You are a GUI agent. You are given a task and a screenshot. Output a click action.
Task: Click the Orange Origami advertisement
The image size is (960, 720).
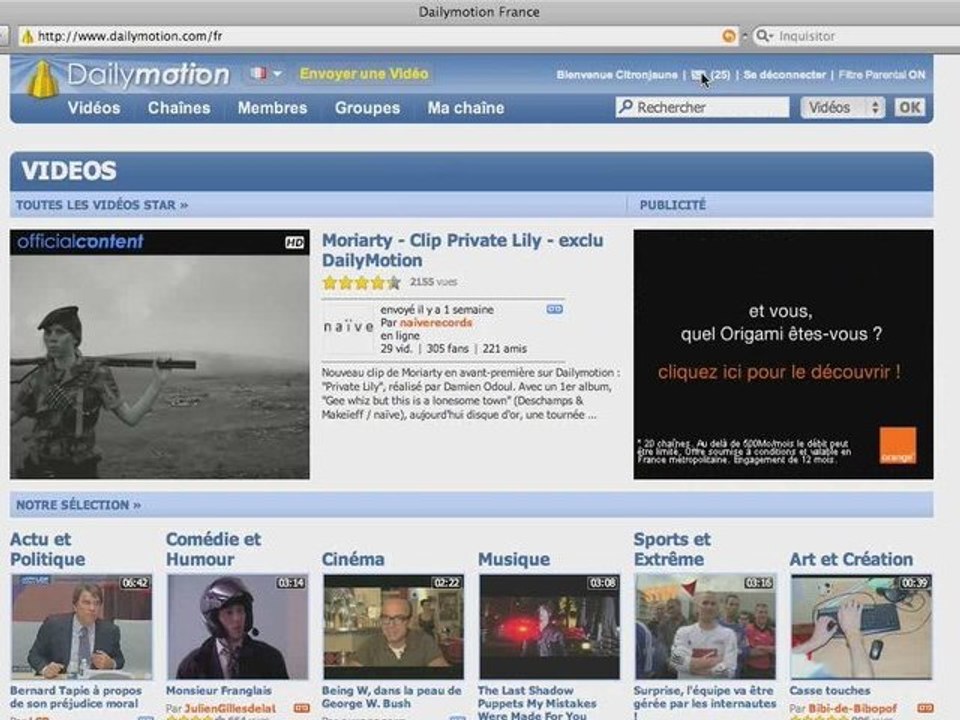coord(783,354)
